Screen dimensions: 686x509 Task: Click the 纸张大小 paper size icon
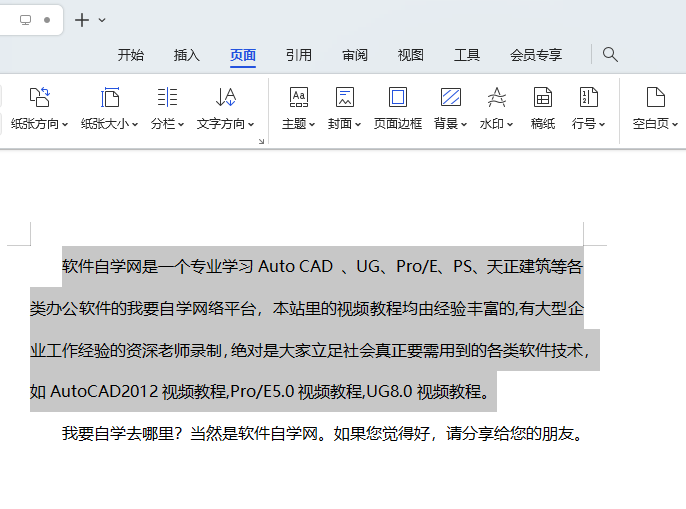(109, 97)
